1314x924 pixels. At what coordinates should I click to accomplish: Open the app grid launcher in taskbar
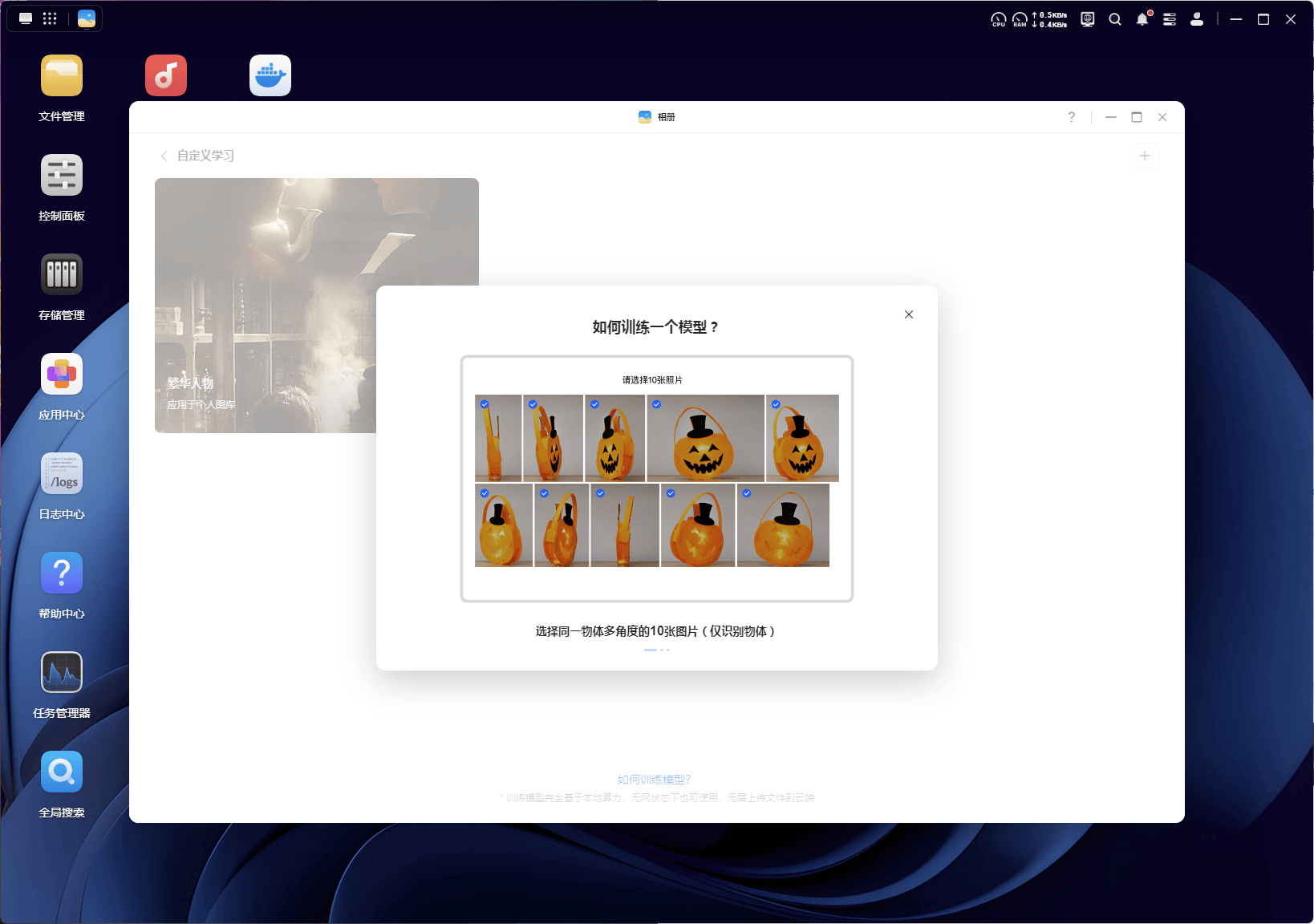(50, 18)
